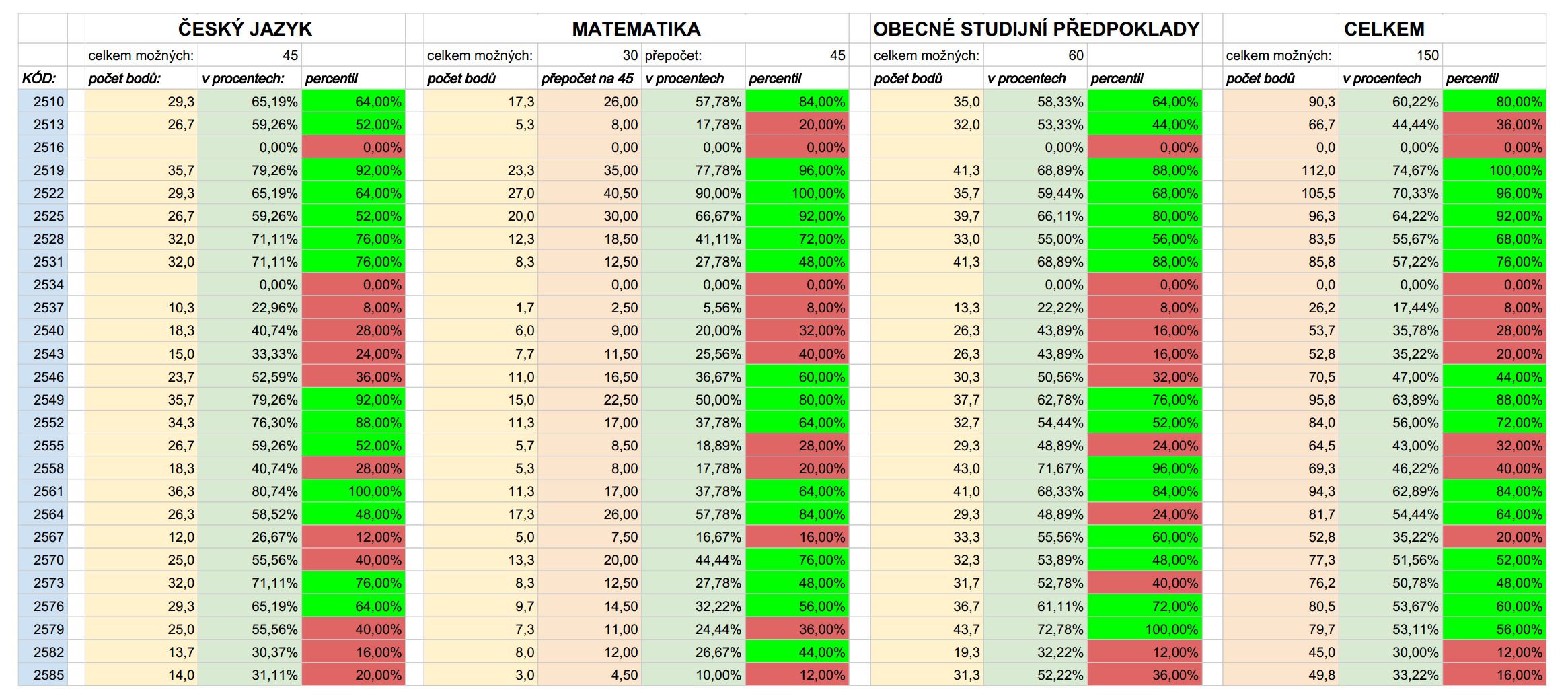Click the 4,50 přepočet value in row 2585
1568x698 pixels.
tap(590, 675)
